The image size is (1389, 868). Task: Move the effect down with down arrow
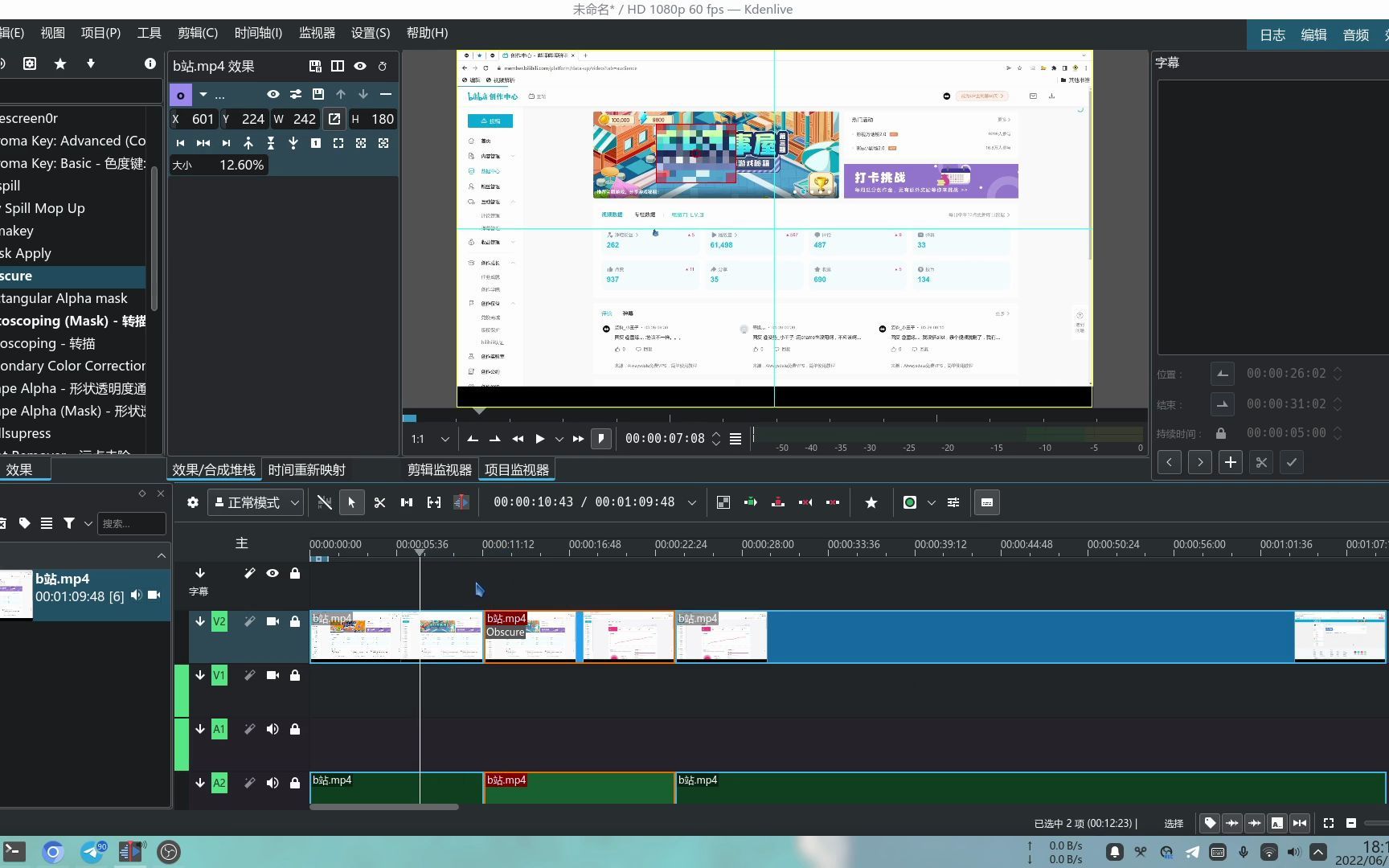tap(363, 94)
